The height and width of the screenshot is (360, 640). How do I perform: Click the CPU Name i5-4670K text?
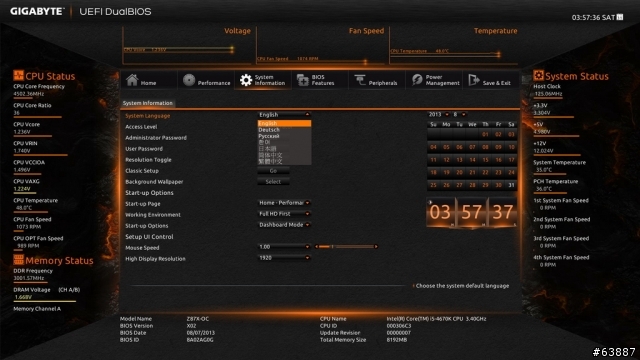436,319
